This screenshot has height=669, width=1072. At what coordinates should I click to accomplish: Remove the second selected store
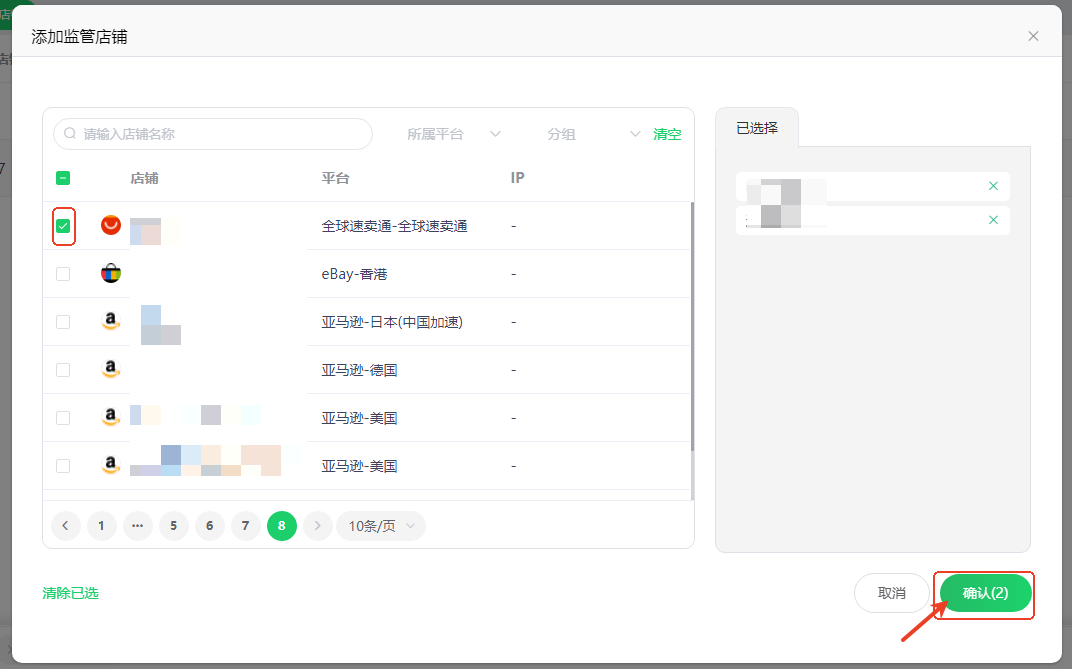993,219
